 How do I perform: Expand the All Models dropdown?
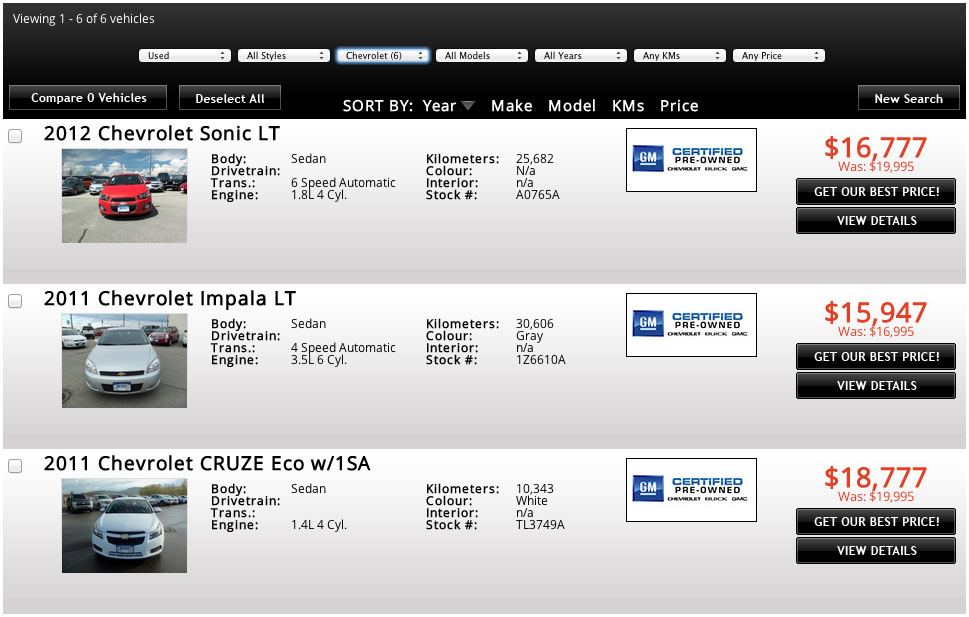coord(482,56)
